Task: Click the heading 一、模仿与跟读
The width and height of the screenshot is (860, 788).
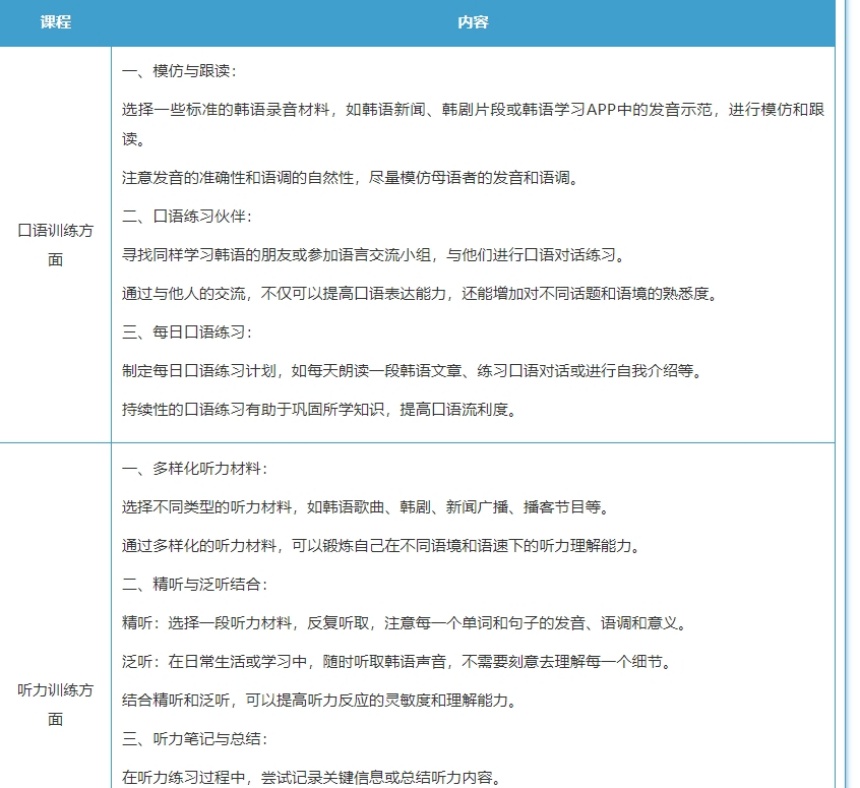Action: tap(179, 71)
